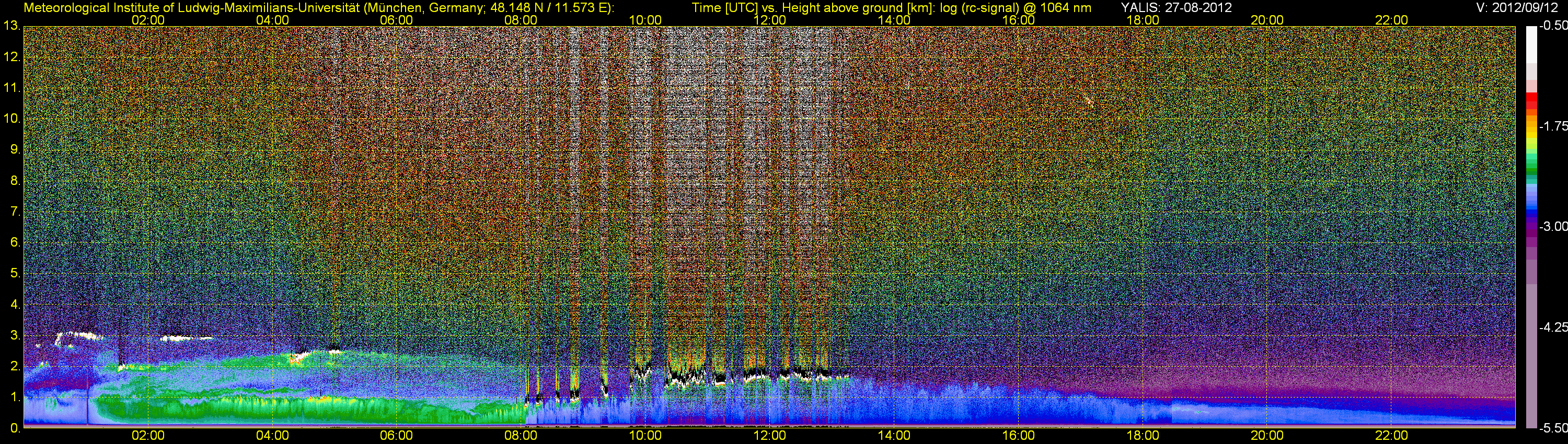Click the 08:00 label on the top time axis
The height and width of the screenshot is (444, 1568).
coord(521,20)
